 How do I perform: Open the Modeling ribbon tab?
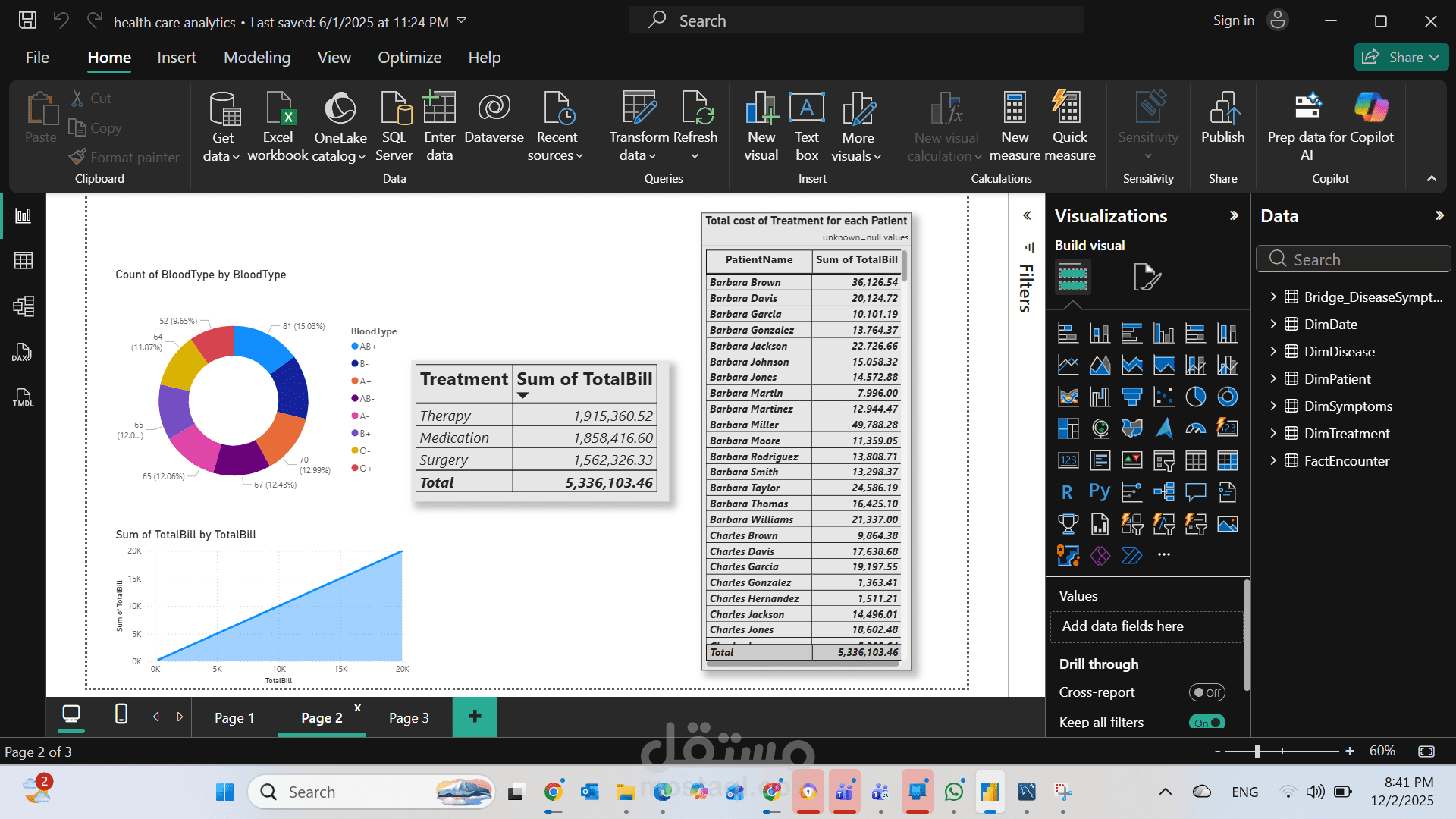(x=256, y=58)
